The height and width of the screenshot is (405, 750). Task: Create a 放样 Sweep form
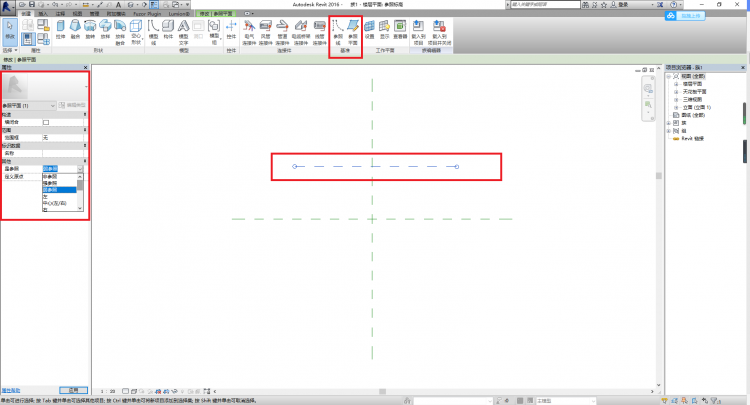[105, 30]
